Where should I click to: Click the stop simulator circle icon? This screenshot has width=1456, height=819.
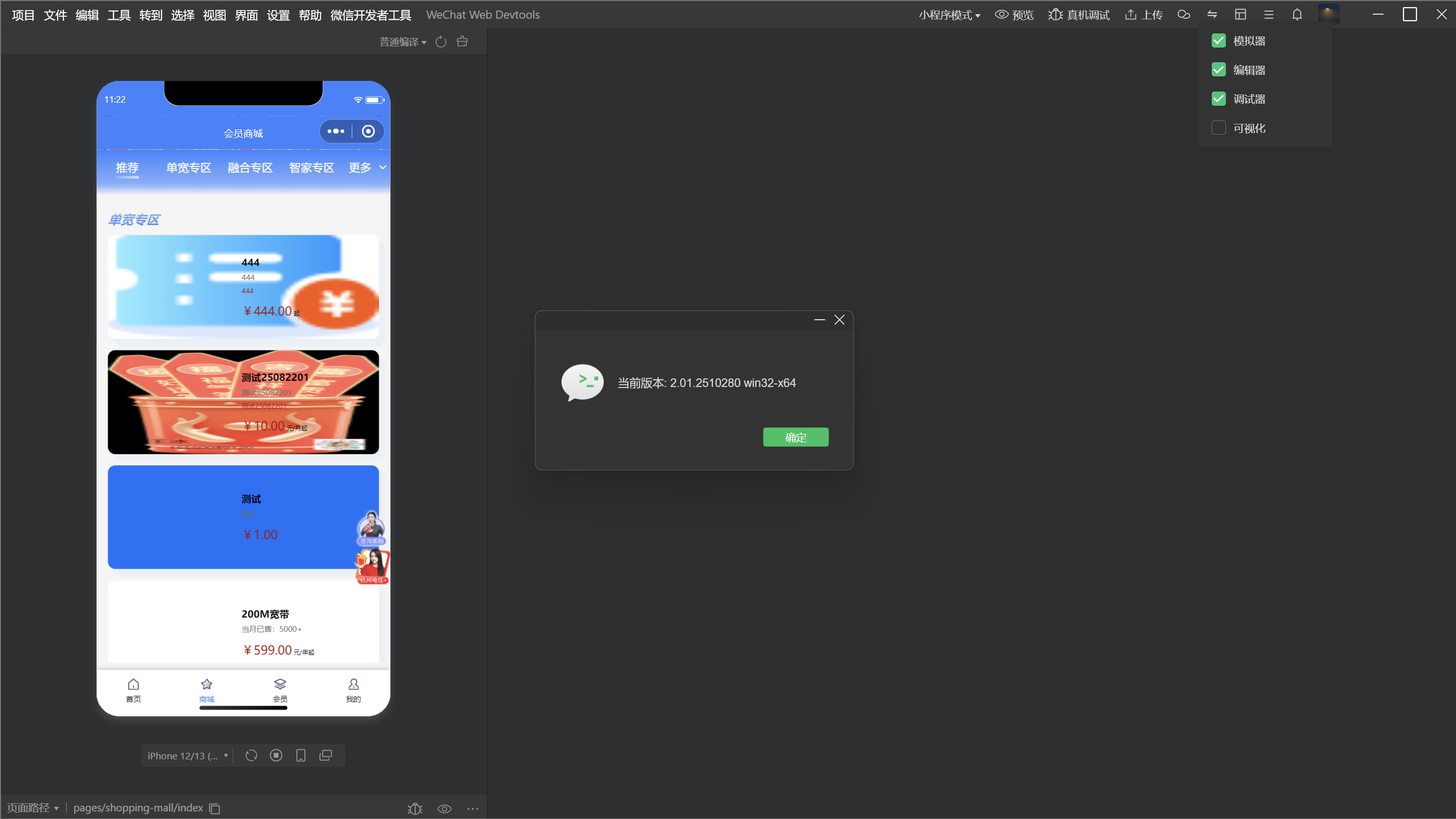pyautogui.click(x=276, y=756)
